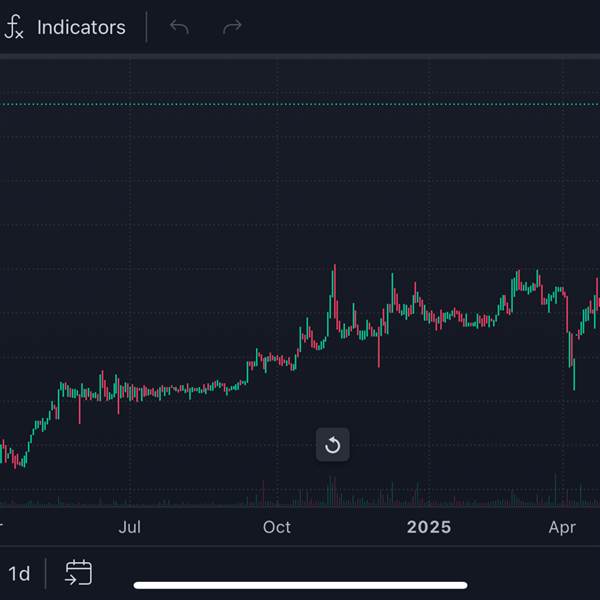Click the red volume spike before Oct
The width and height of the screenshot is (600, 600).
click(x=263, y=493)
